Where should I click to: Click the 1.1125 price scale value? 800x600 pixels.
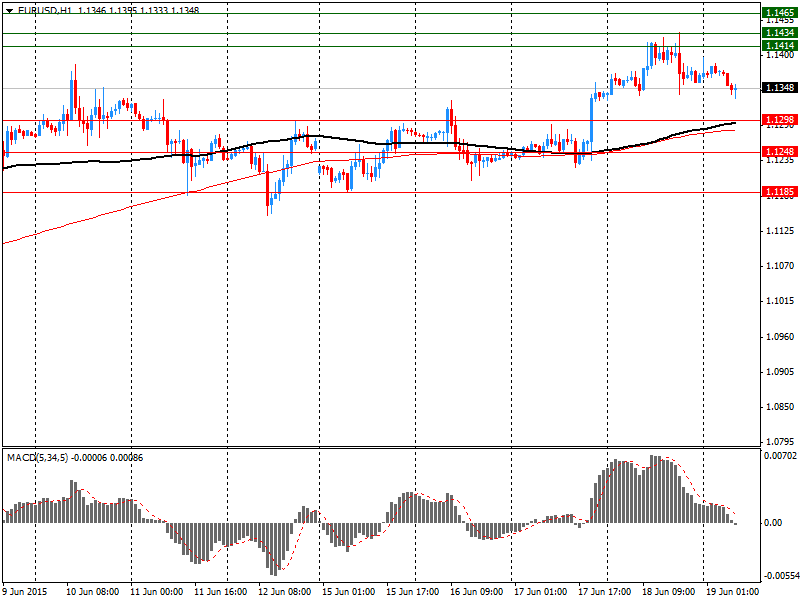click(780, 231)
